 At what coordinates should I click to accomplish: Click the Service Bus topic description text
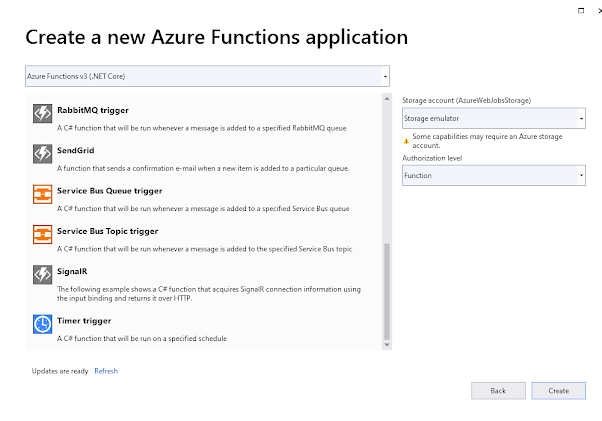(x=205, y=249)
